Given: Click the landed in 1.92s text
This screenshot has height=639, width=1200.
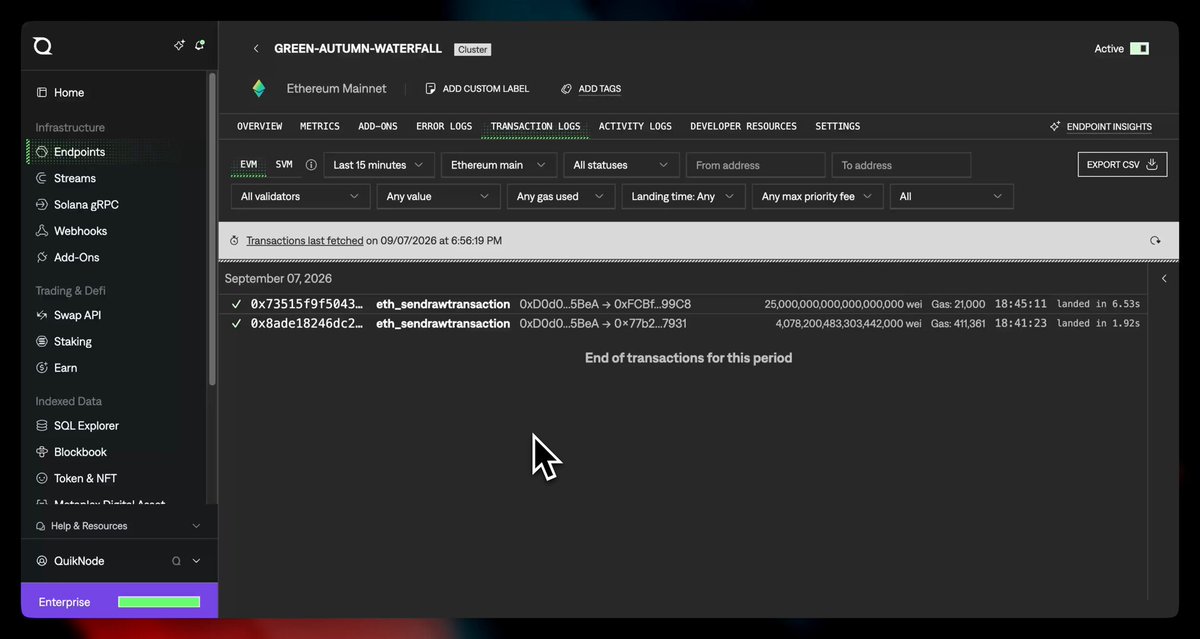Looking at the screenshot, I should (1098, 324).
